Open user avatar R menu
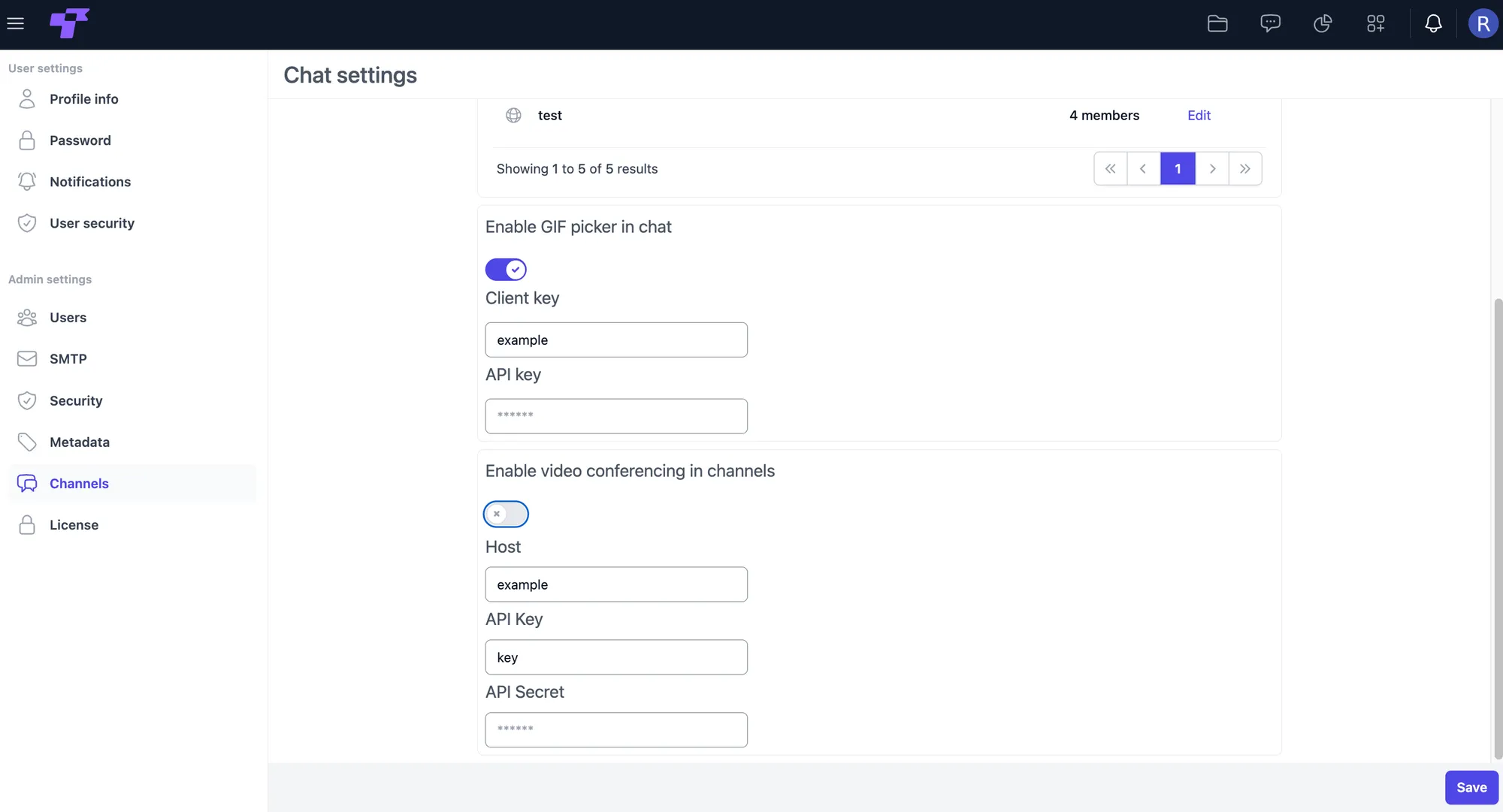The image size is (1503, 812). (1483, 23)
